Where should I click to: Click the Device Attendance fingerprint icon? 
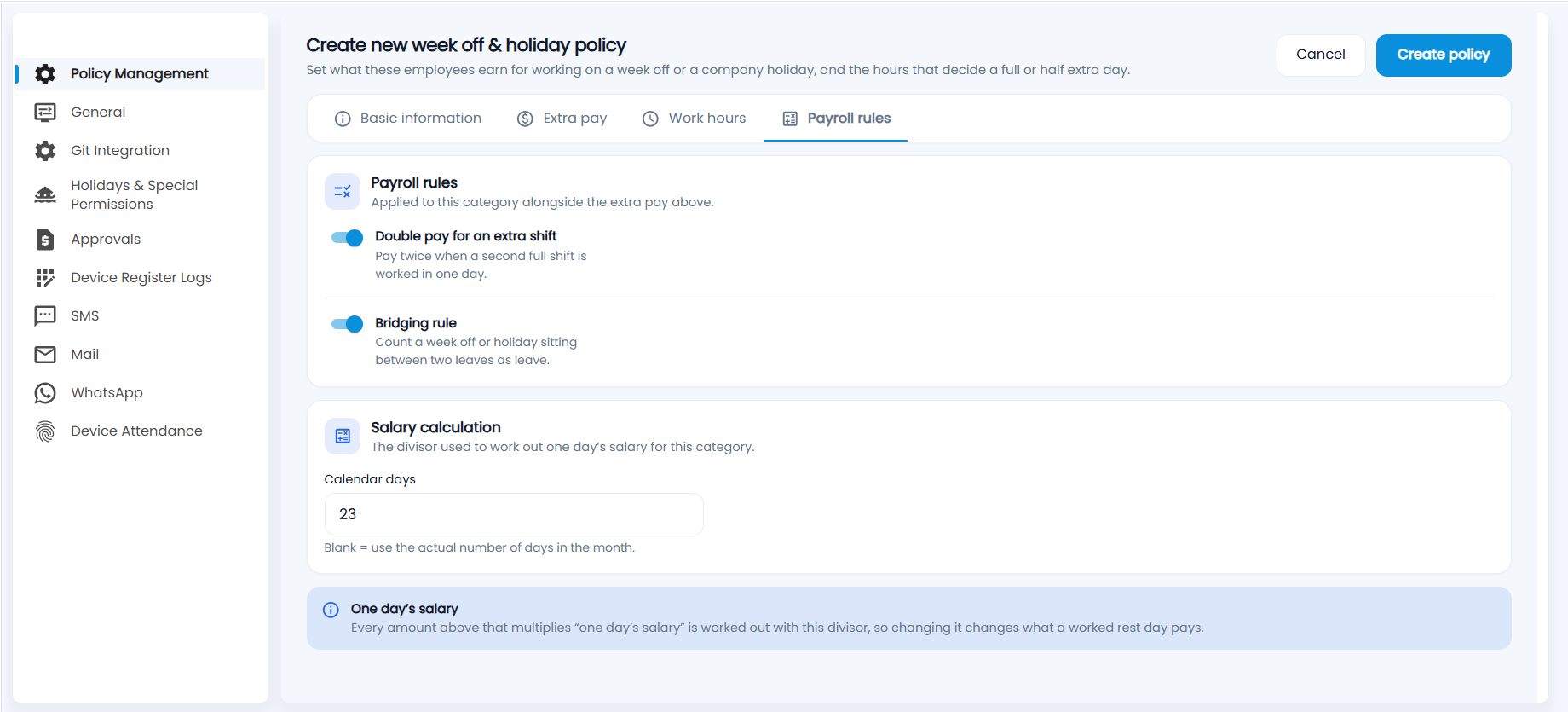[45, 431]
